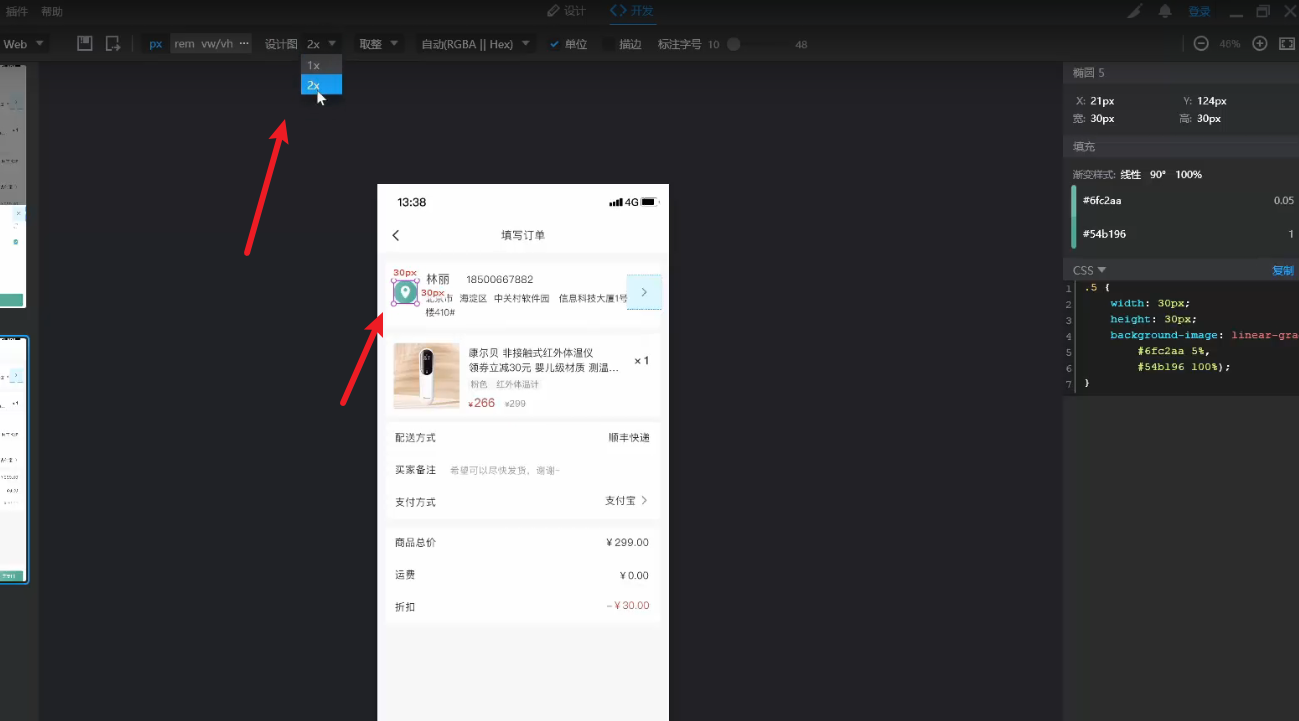Image resolution: width=1299 pixels, height=721 pixels.
Task: Click the blue chevron beside the address
Action: tap(644, 292)
